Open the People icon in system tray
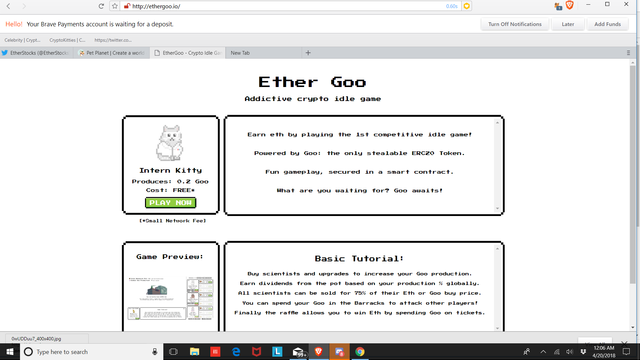 coord(527,351)
